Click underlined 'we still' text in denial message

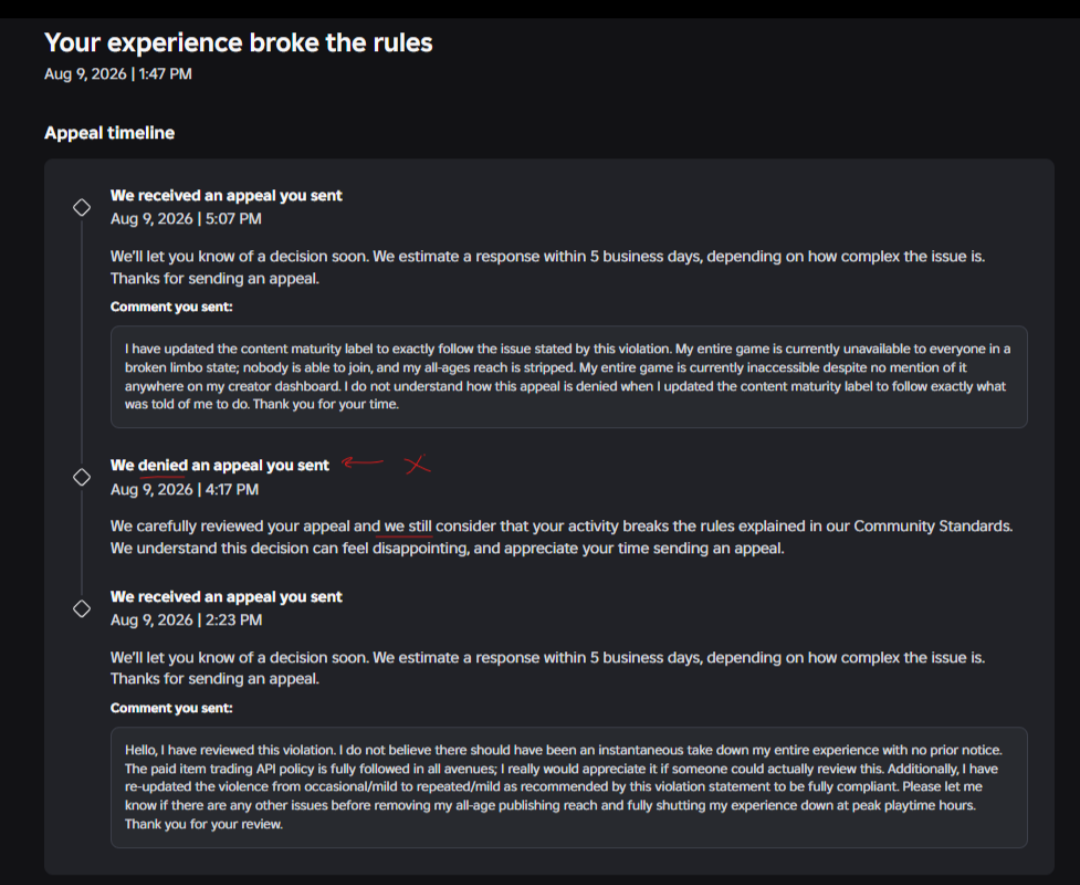tap(408, 526)
